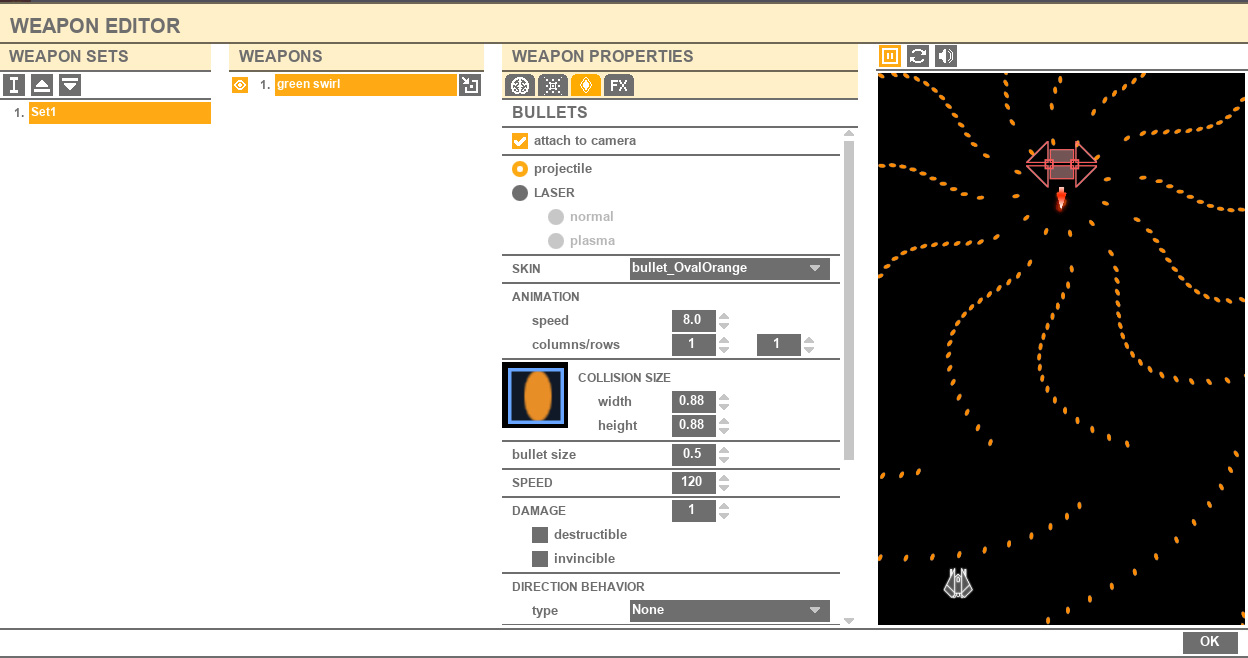Enable the destructible checkbox
Image resolution: width=1248 pixels, height=658 pixels.
click(540, 535)
